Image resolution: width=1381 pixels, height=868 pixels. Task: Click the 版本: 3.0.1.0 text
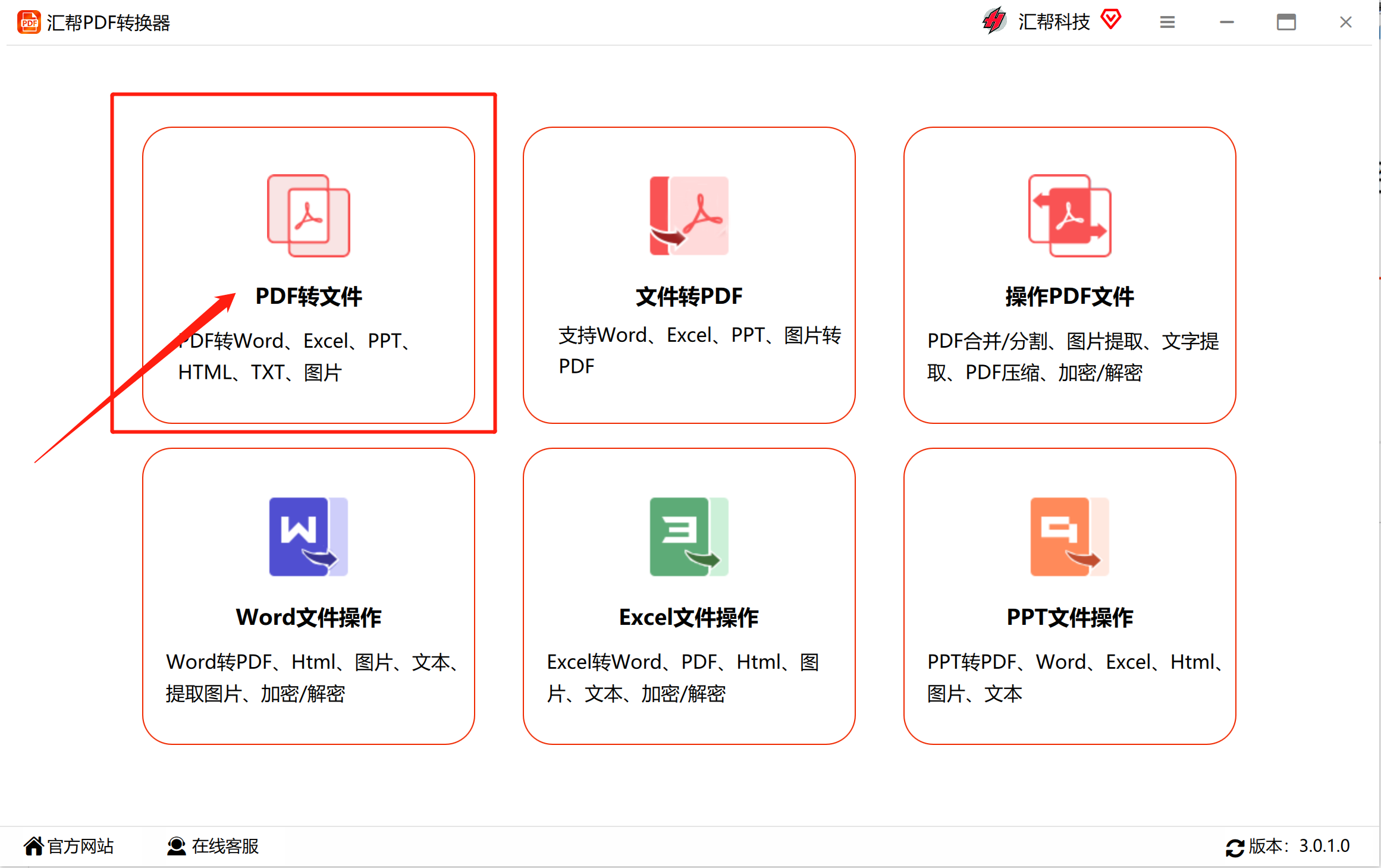coord(1299,846)
